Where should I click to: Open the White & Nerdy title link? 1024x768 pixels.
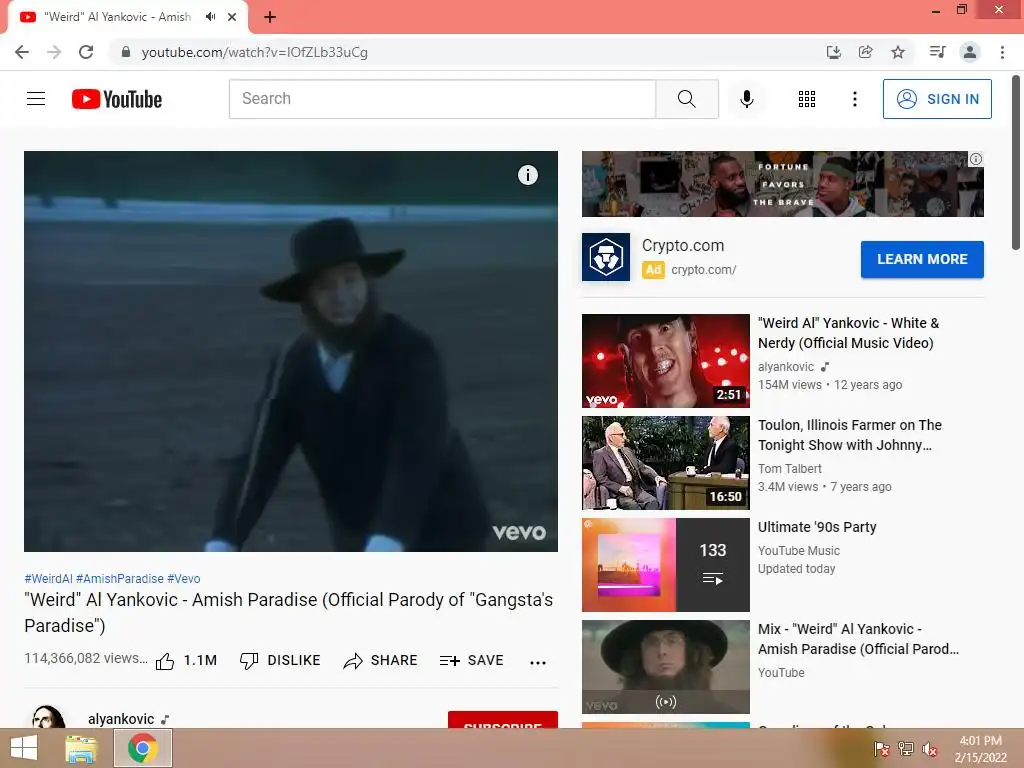tap(848, 333)
